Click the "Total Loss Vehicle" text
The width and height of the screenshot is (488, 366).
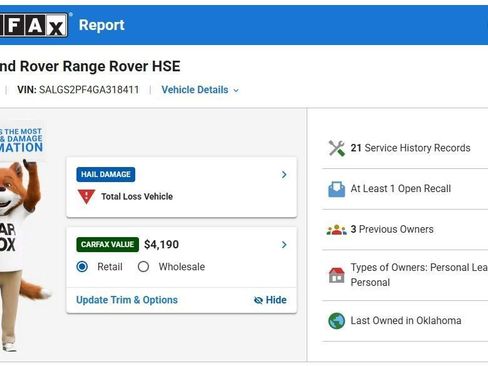click(137, 197)
